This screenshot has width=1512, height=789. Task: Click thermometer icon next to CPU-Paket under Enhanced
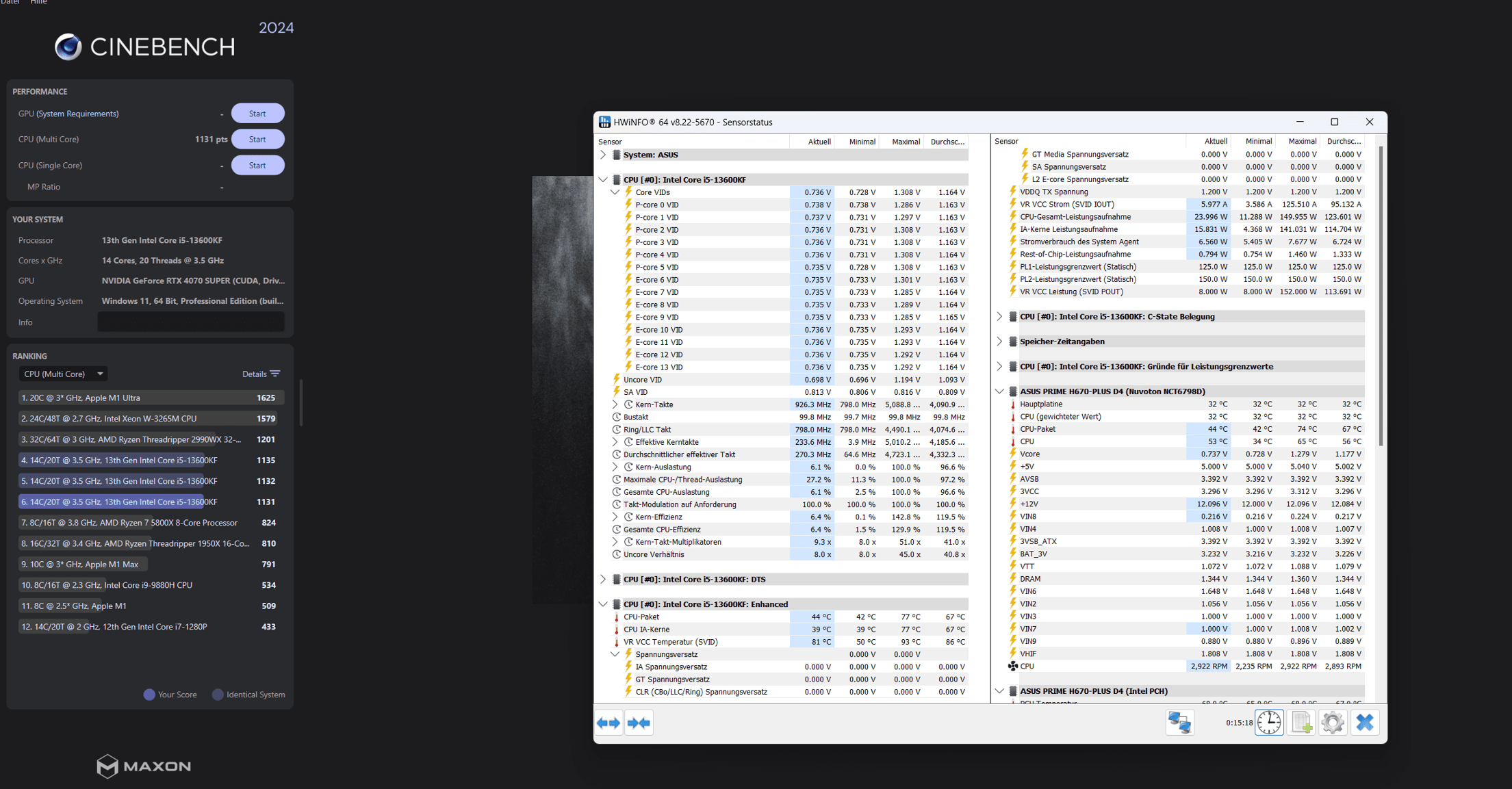click(x=616, y=617)
